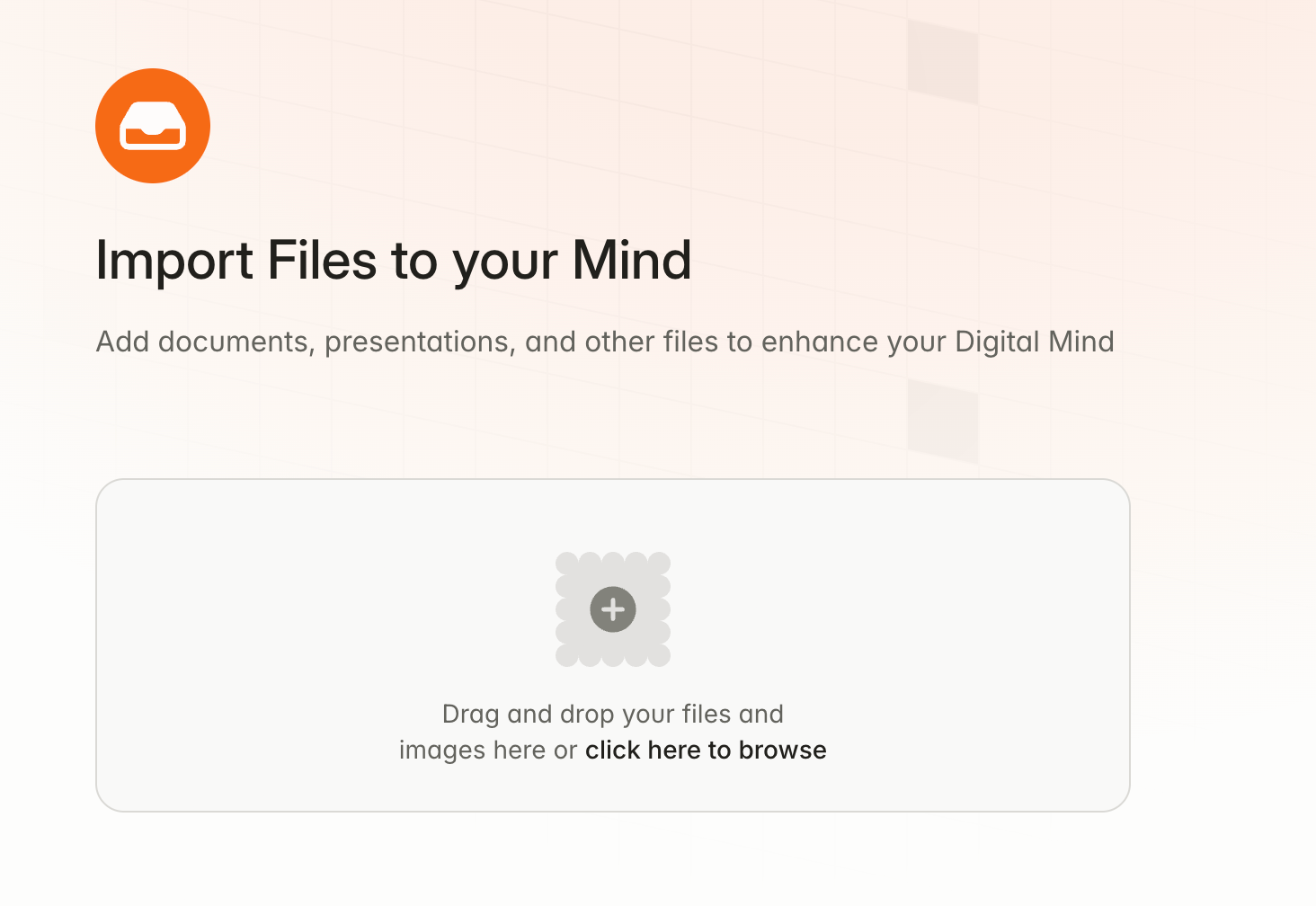Click the word 'Mind' in the main heading
1316x906 pixels.
point(632,261)
